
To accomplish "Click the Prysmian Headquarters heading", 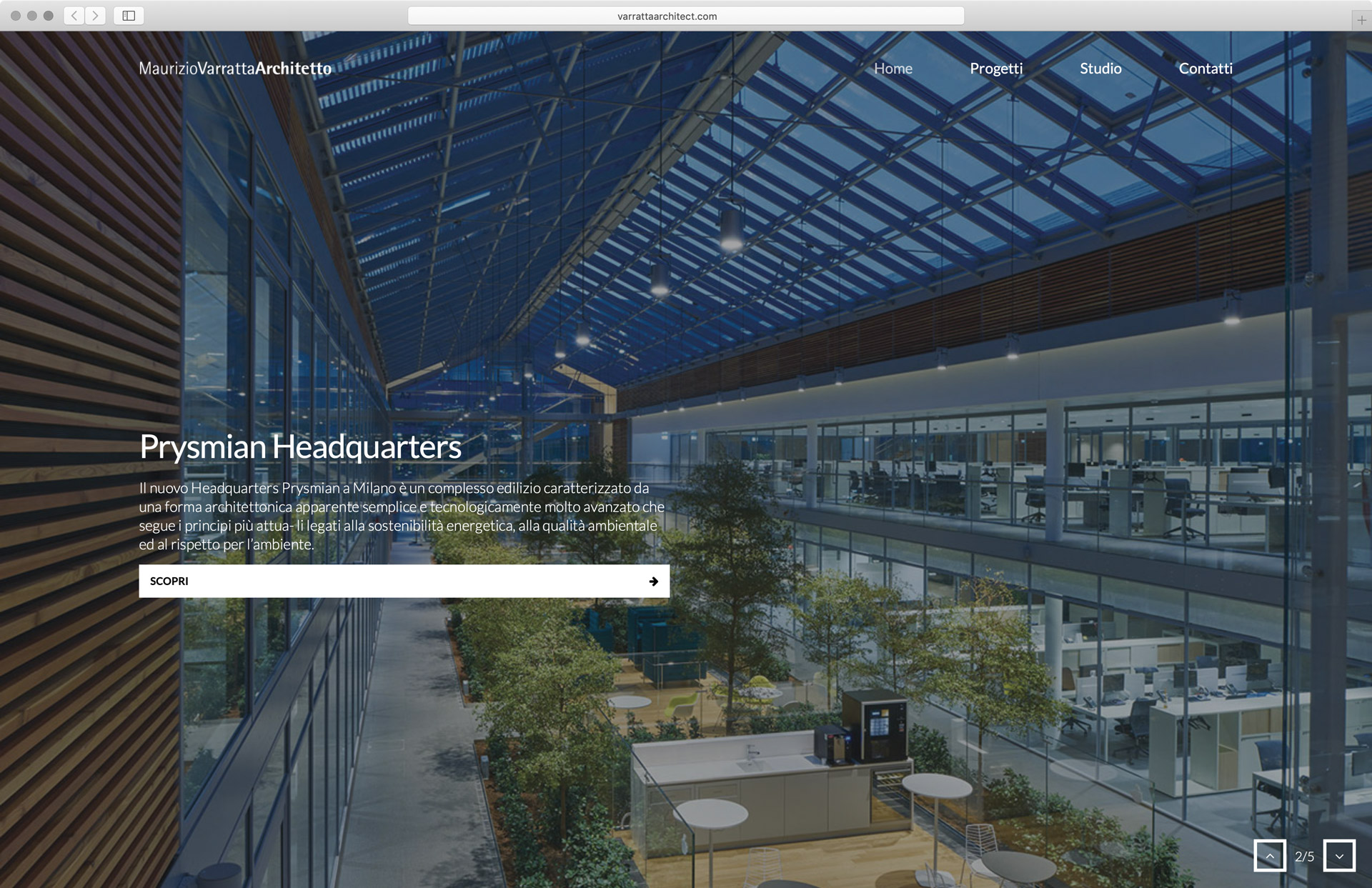I will tap(300, 447).
